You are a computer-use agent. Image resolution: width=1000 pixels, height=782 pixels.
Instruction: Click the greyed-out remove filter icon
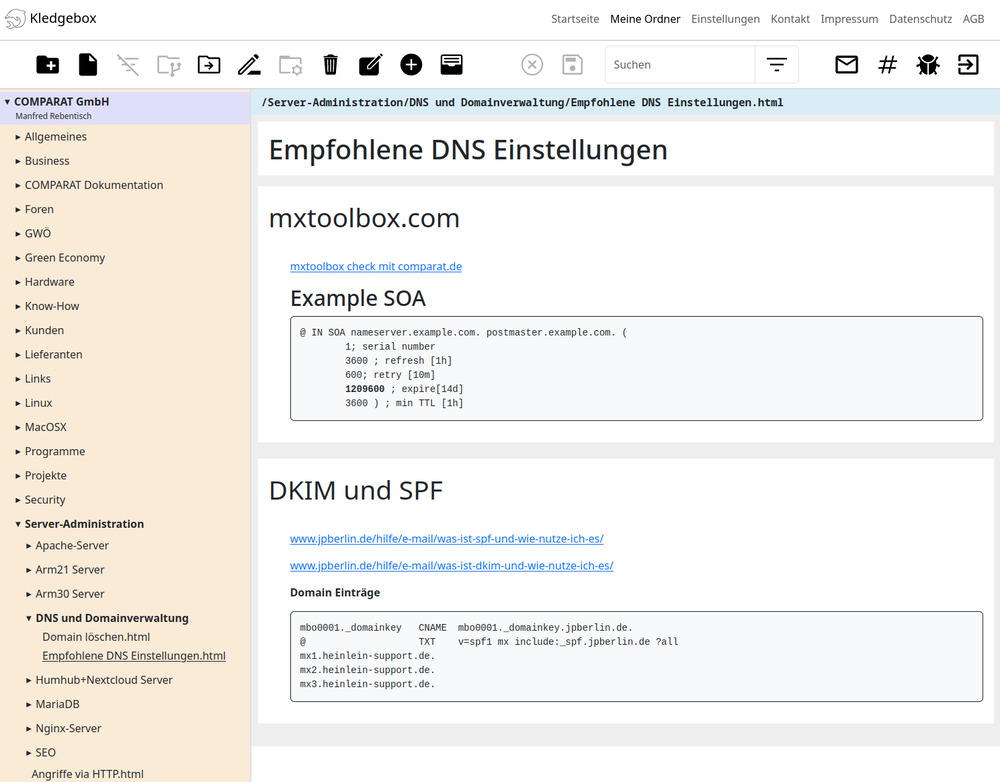[x=128, y=64]
